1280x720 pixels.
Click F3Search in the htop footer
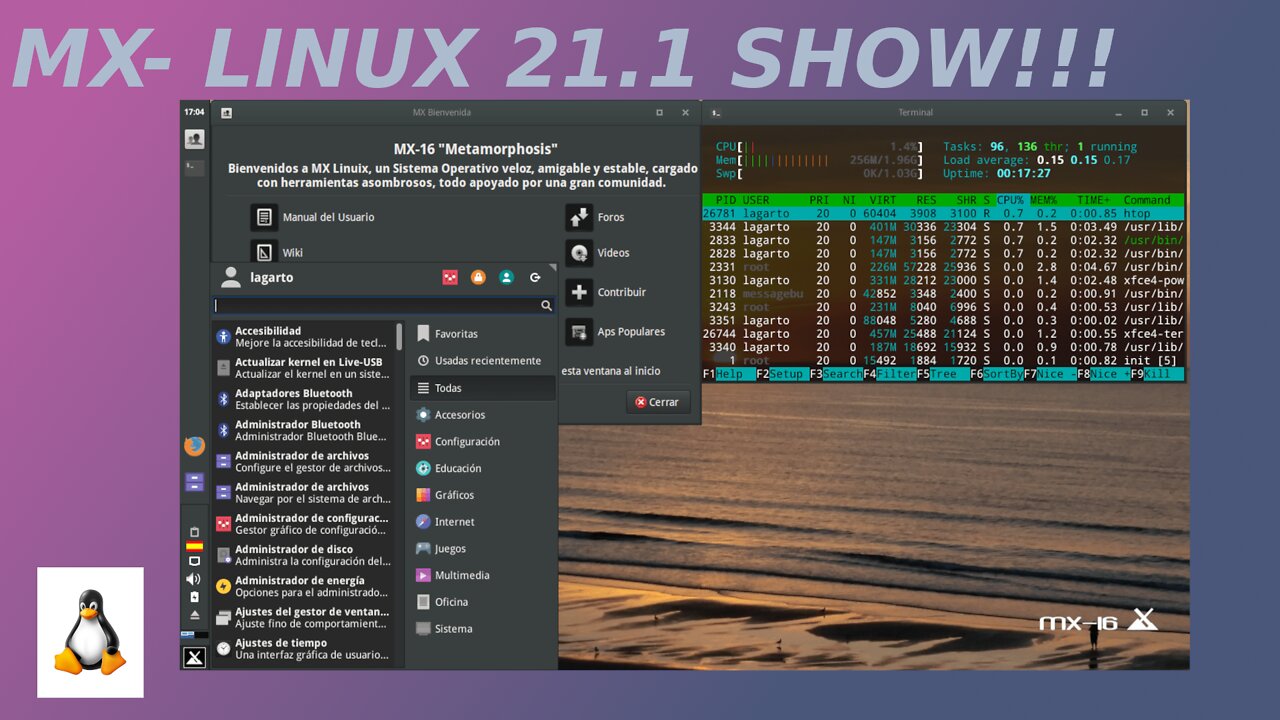tap(836, 374)
